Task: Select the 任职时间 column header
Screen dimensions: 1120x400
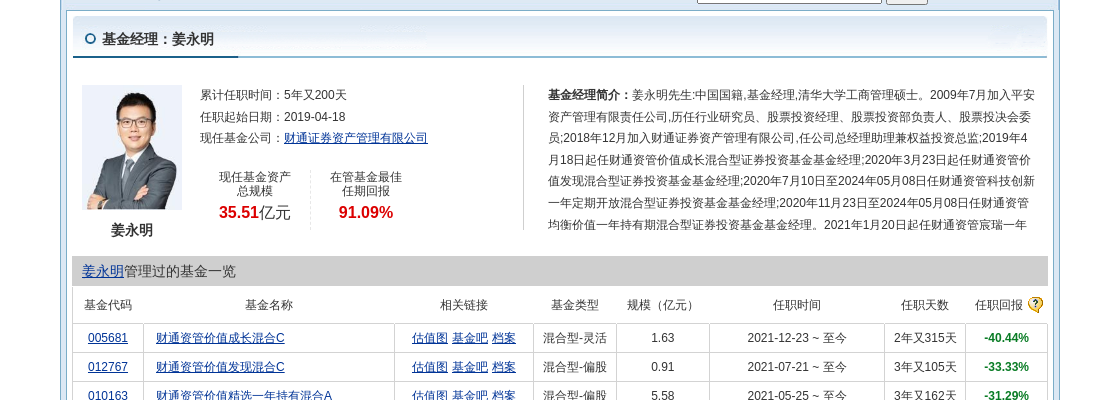Action: pyautogui.click(x=796, y=305)
